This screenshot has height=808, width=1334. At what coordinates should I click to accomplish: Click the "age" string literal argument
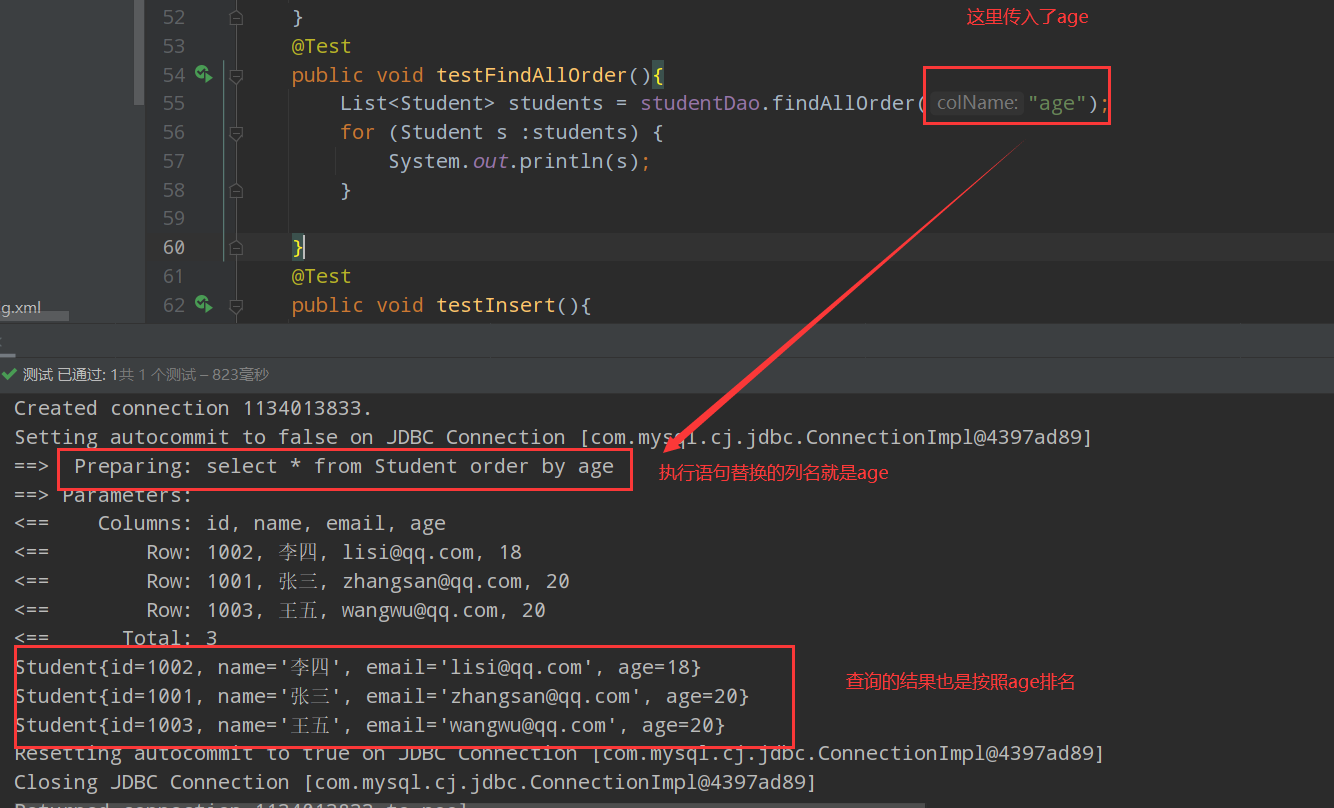coord(1058,103)
